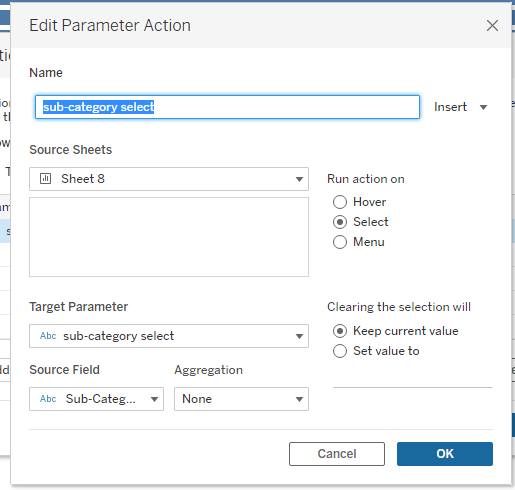Expand the Source Sheets Sheet 8 dropdown
515x490 pixels.
[169, 179]
